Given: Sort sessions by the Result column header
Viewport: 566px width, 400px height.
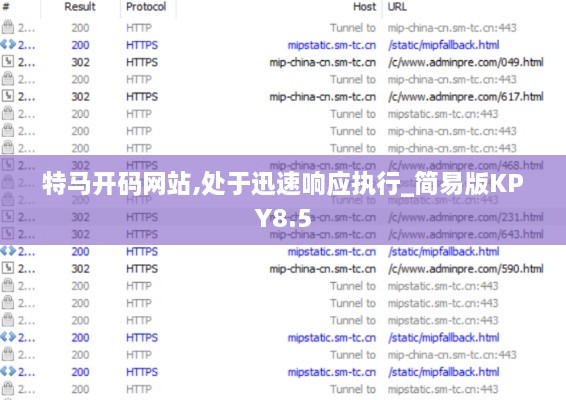Looking at the screenshot, I should pyautogui.click(x=80, y=7).
